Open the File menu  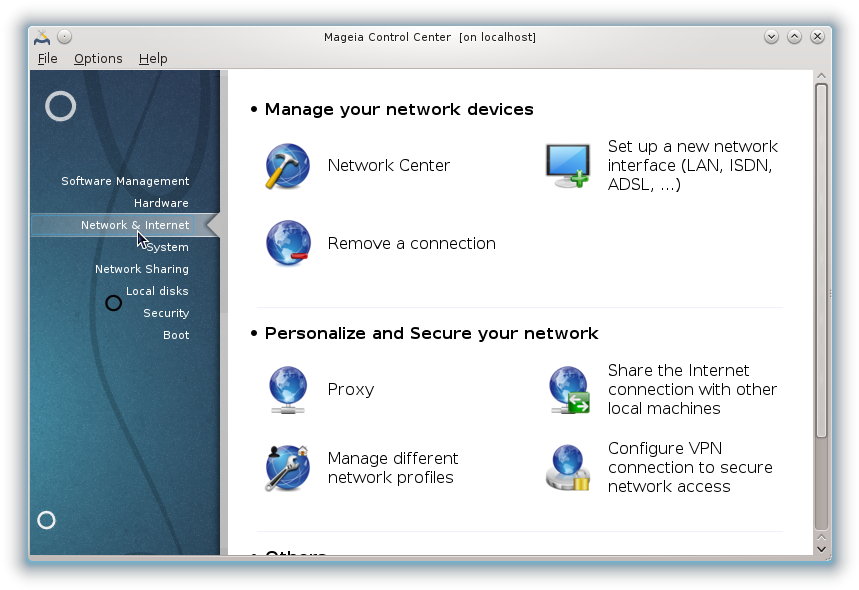[47, 58]
